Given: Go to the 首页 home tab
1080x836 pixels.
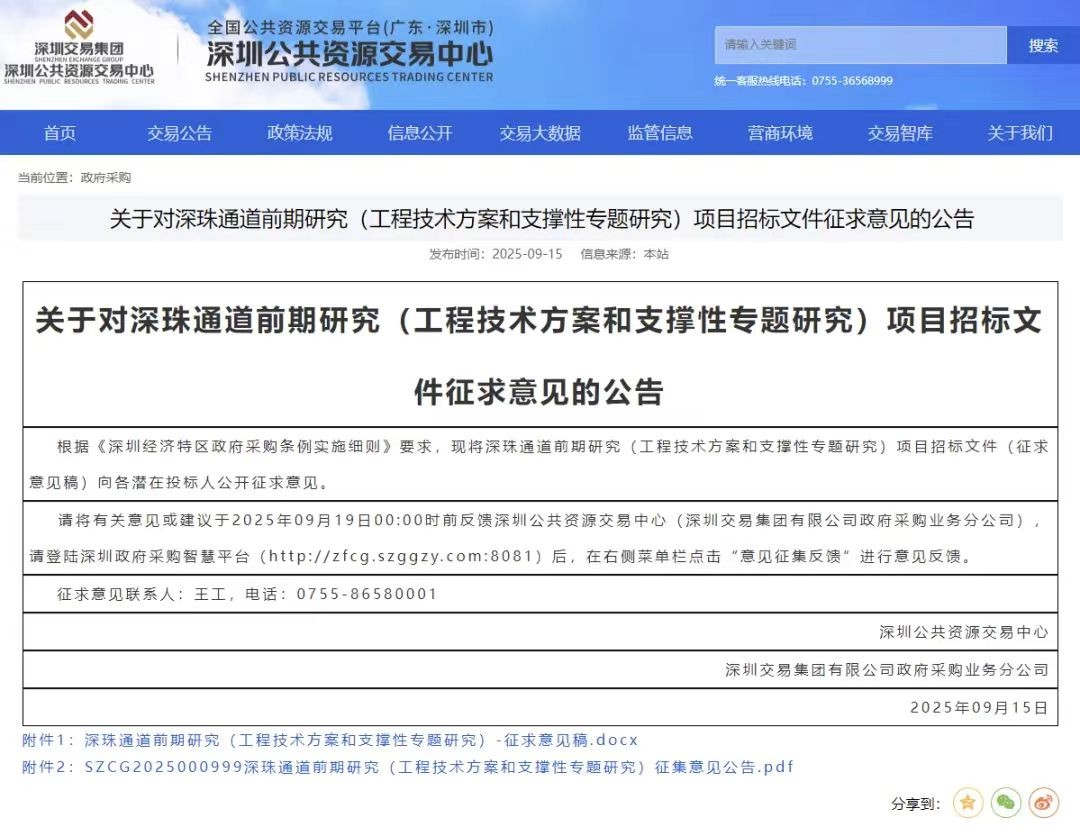Looking at the screenshot, I should [x=60, y=133].
